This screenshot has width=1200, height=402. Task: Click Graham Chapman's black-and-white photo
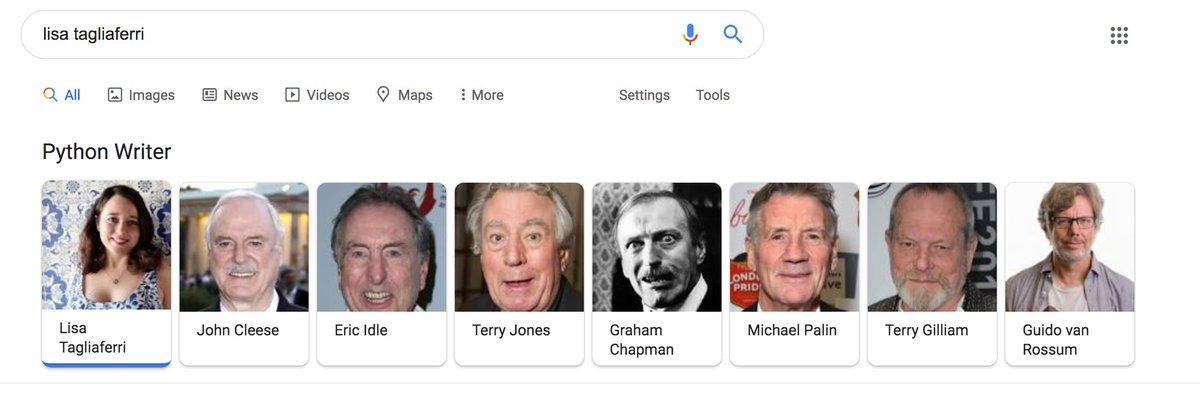pos(657,248)
